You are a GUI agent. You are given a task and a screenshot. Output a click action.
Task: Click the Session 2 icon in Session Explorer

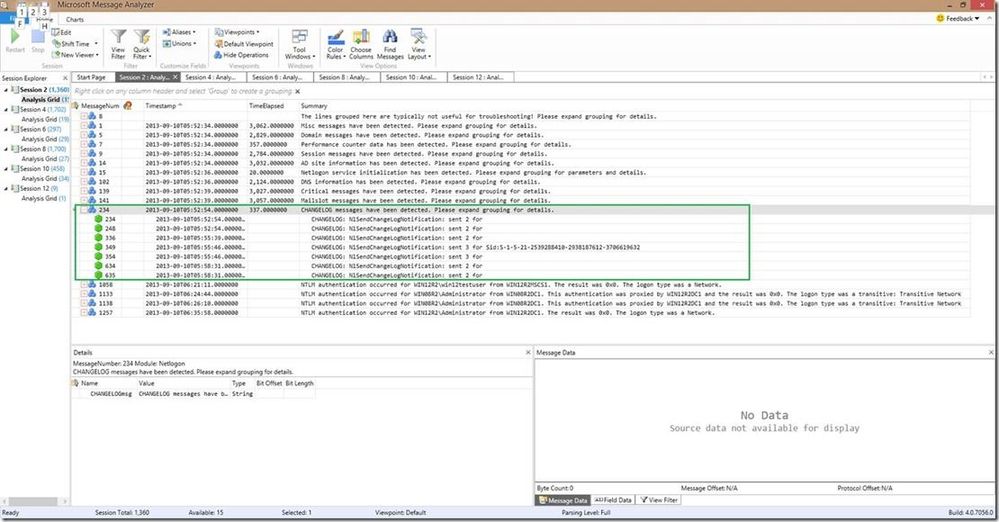pos(15,89)
